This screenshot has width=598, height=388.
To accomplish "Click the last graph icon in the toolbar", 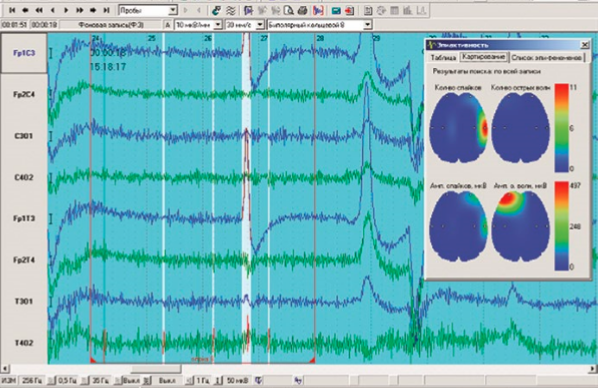I will pos(421,10).
